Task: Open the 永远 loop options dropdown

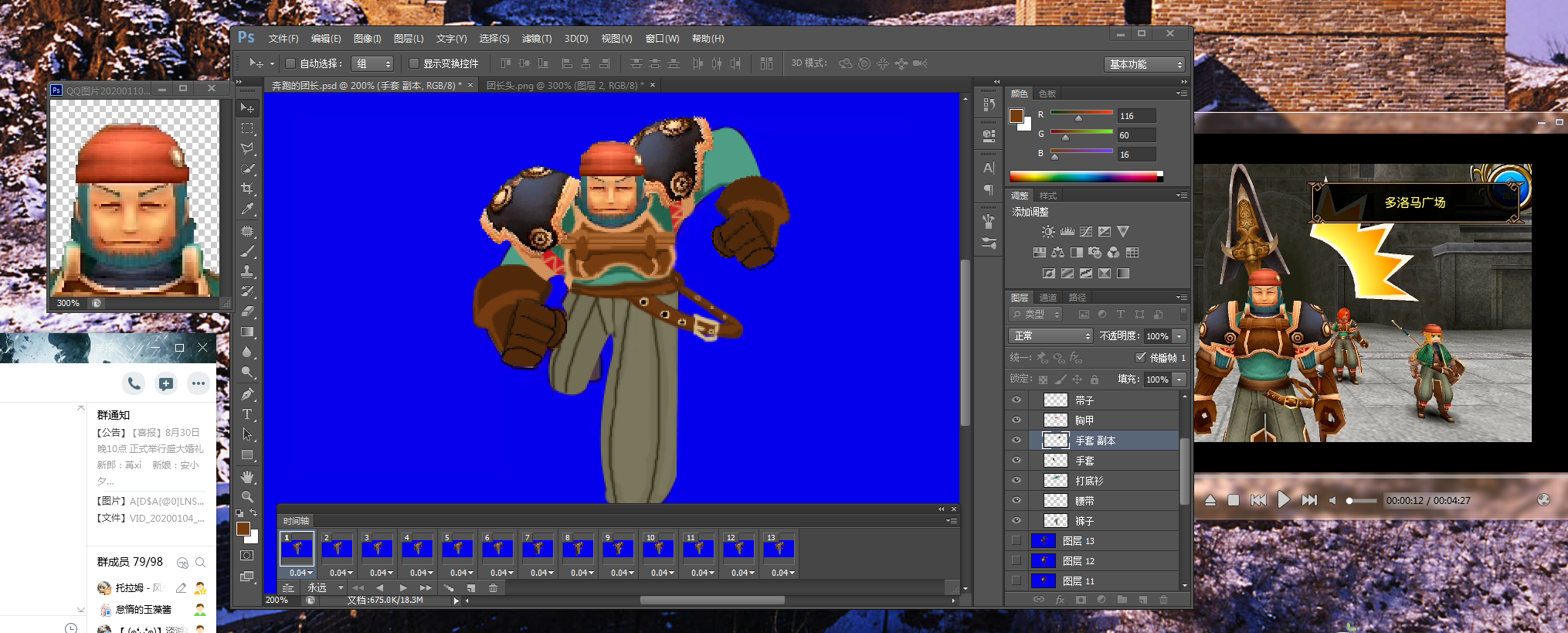Action: pyautogui.click(x=326, y=588)
